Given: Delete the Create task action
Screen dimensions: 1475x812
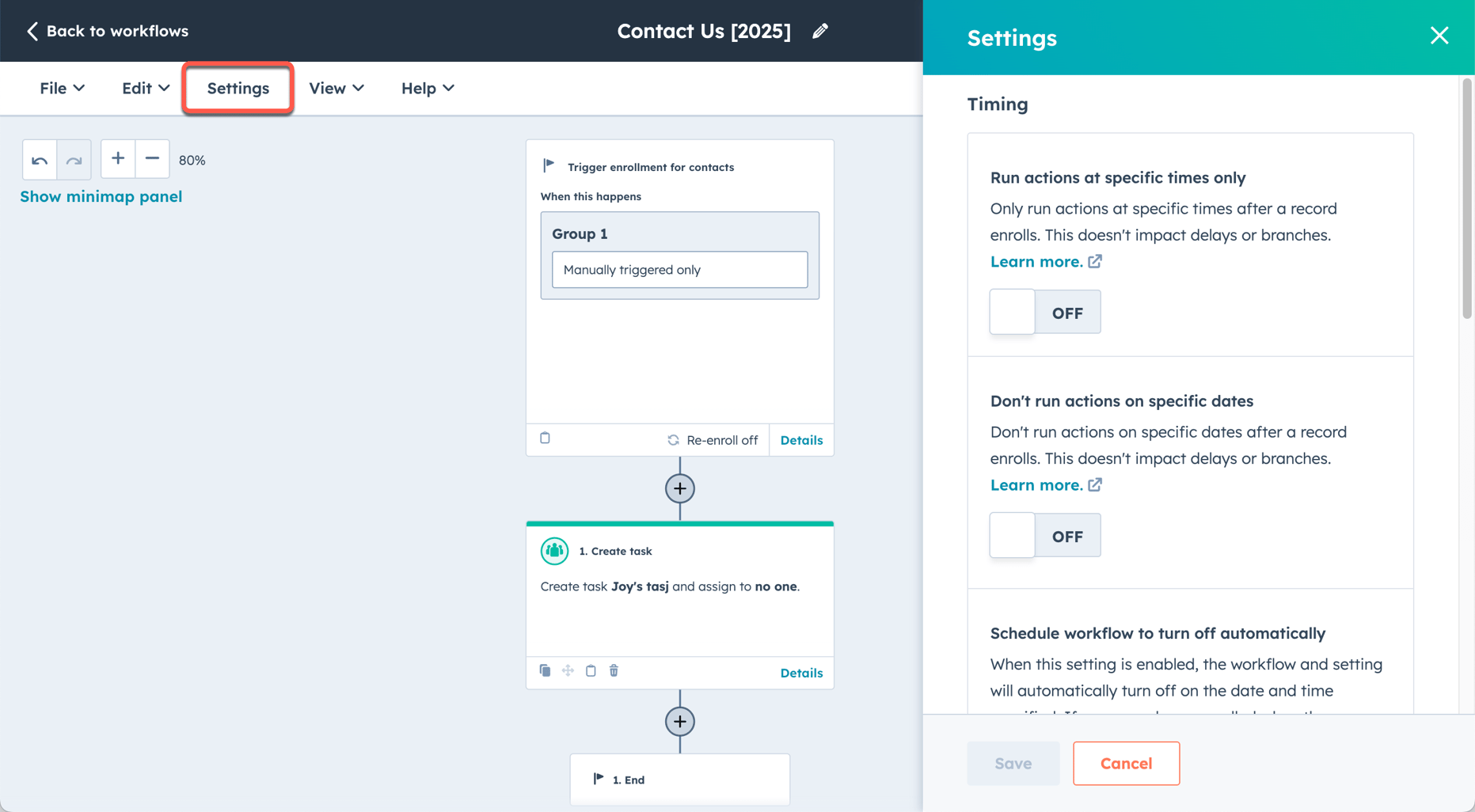Looking at the screenshot, I should 614,670.
